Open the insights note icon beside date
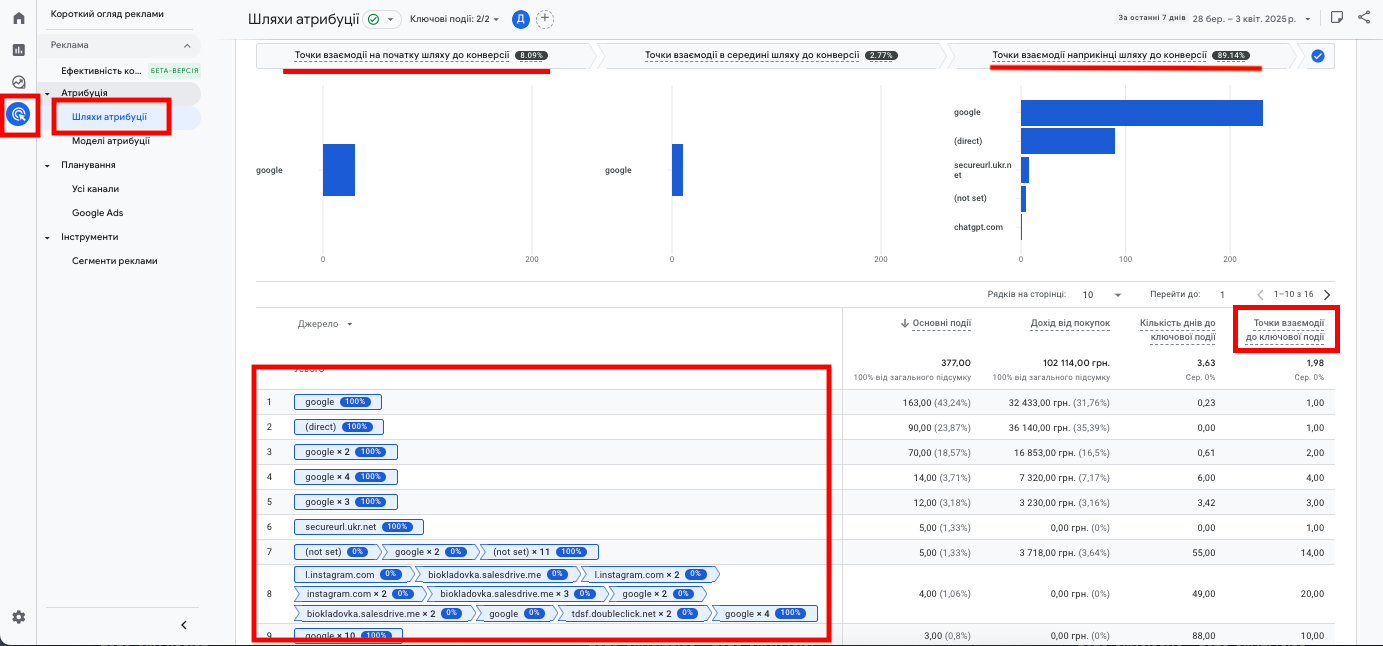 pos(1337,18)
